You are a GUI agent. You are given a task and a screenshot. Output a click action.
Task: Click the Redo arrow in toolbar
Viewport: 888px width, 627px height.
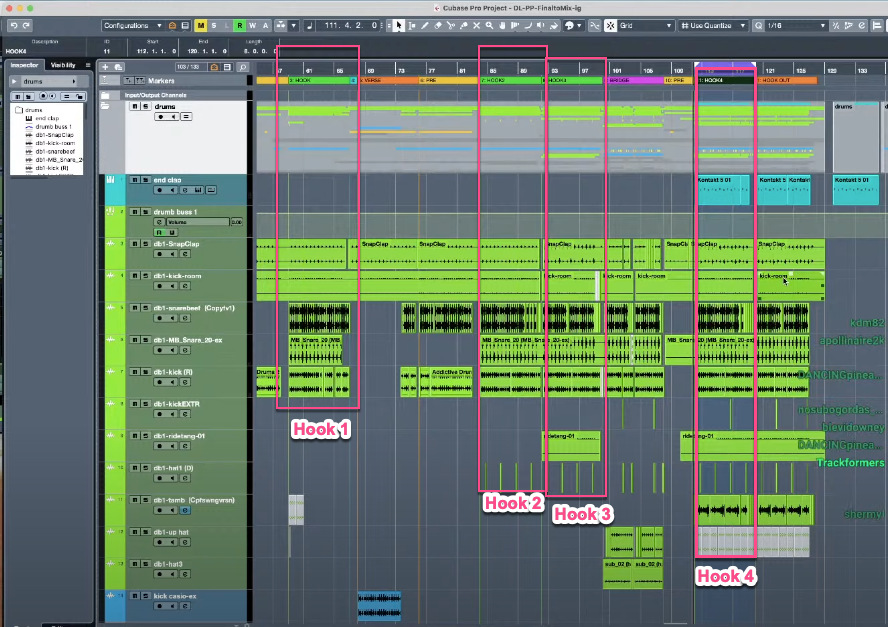[x=26, y=25]
